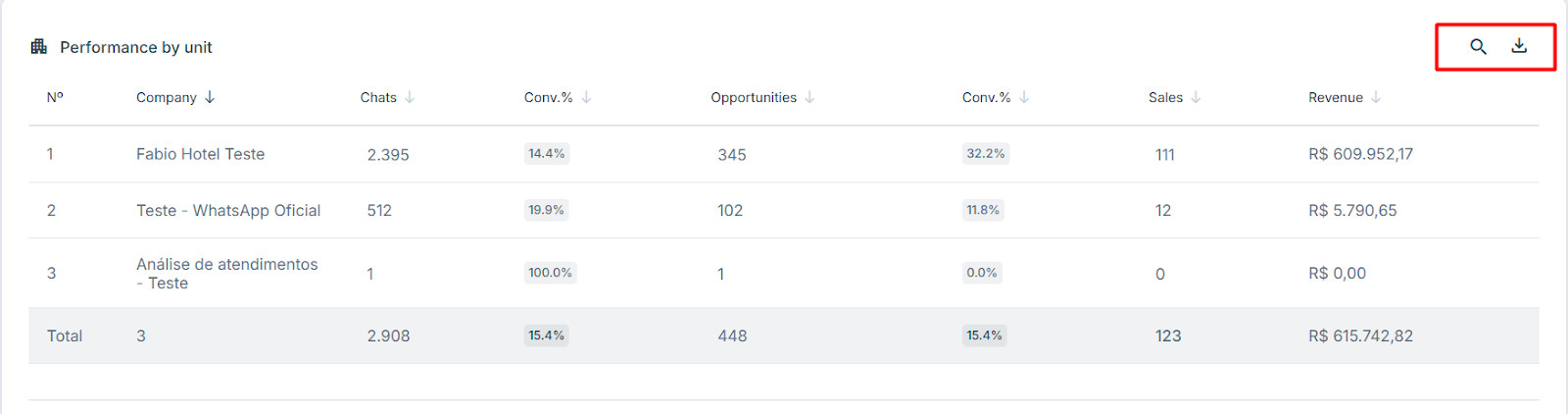This screenshot has width=1568, height=414.
Task: Click the 14.4% conversion badge
Action: (547, 154)
